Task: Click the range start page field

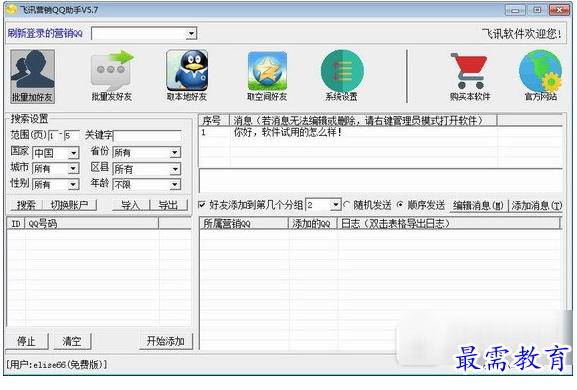Action: pos(53,136)
